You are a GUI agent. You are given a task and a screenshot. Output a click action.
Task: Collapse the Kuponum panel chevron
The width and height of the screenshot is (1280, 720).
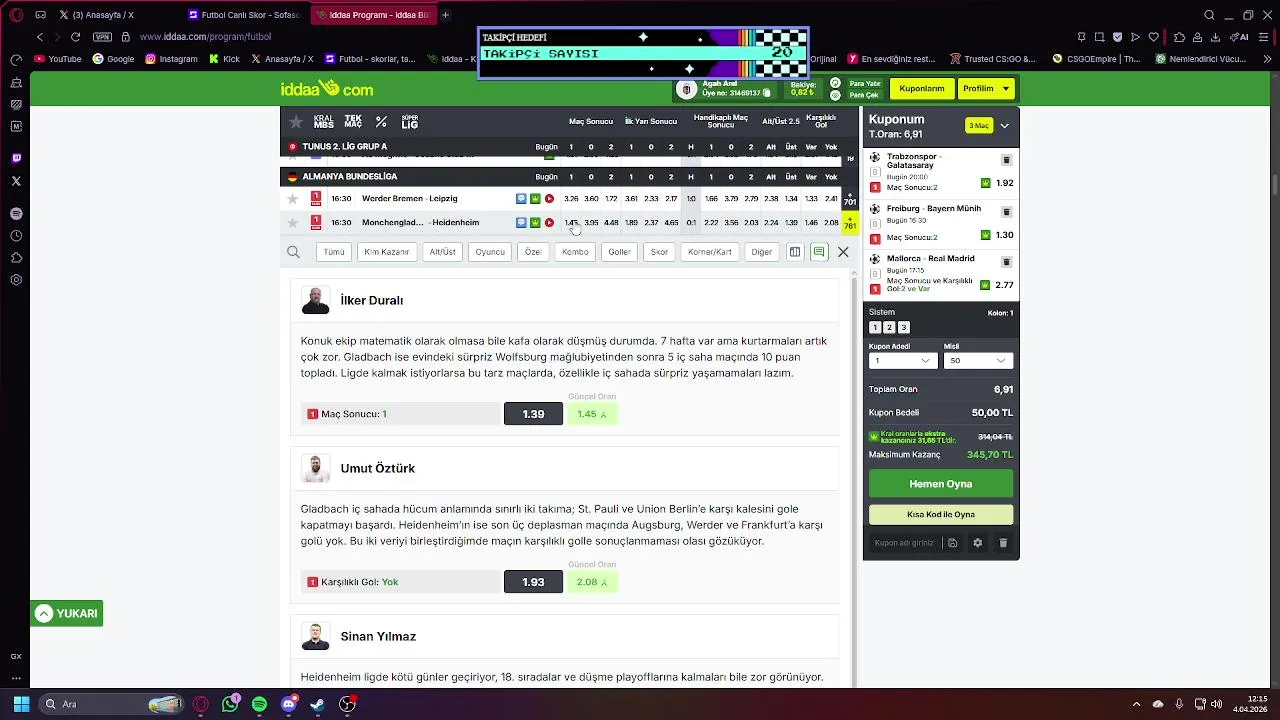click(x=1004, y=126)
